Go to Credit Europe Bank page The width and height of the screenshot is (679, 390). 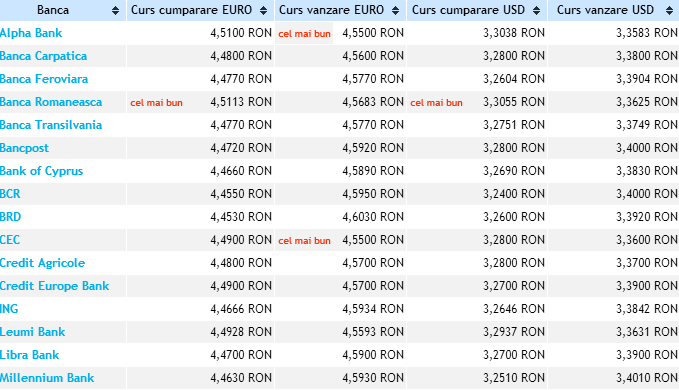pyautogui.click(x=54, y=286)
